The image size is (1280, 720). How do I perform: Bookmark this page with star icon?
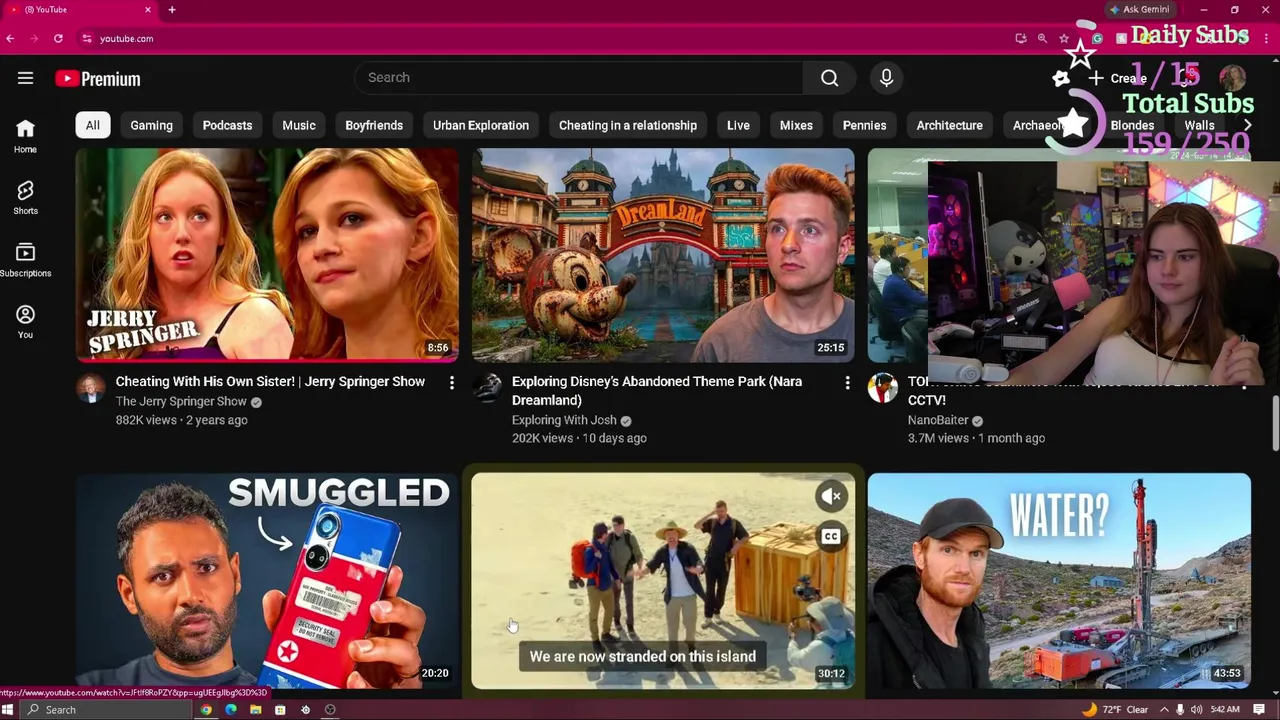tap(1064, 38)
